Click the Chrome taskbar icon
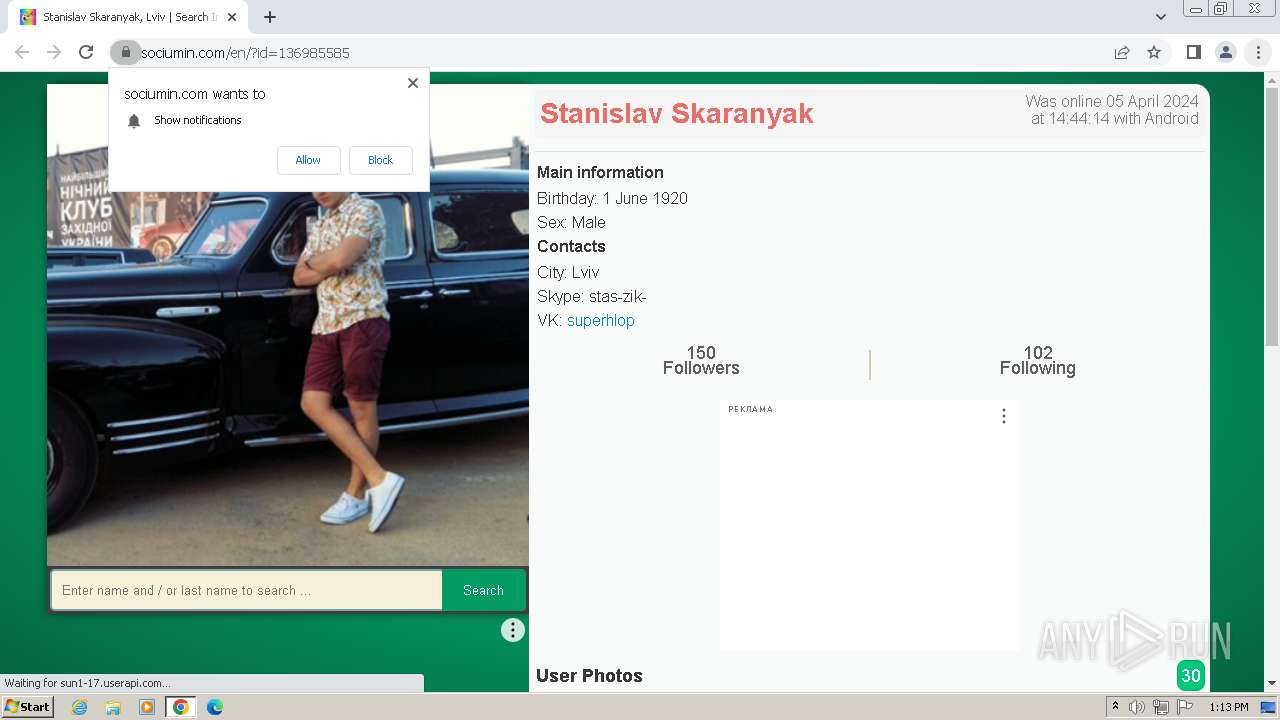The image size is (1280, 720). point(181,707)
